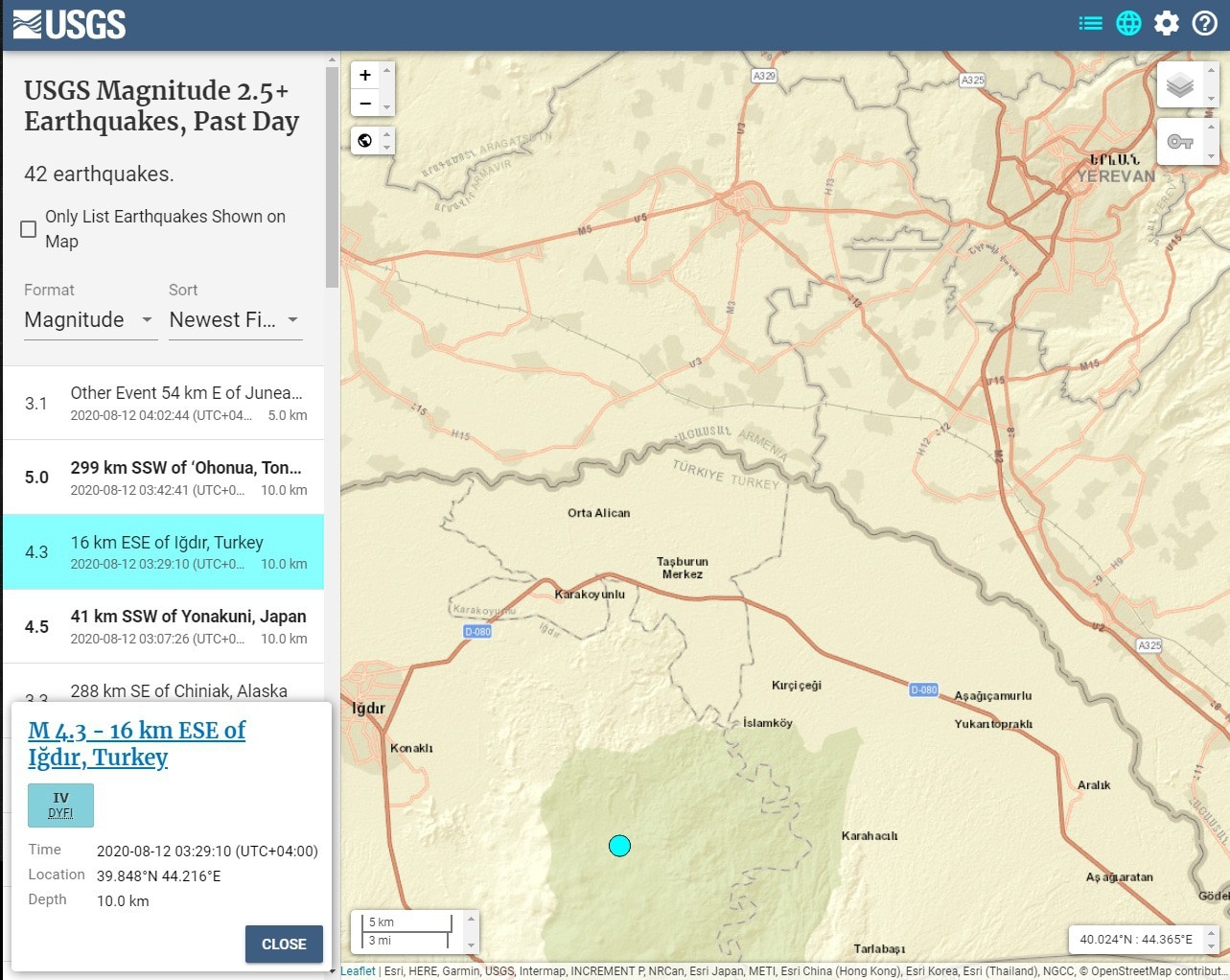Click the zoom to world globe button
1230x980 pixels.
click(365, 141)
